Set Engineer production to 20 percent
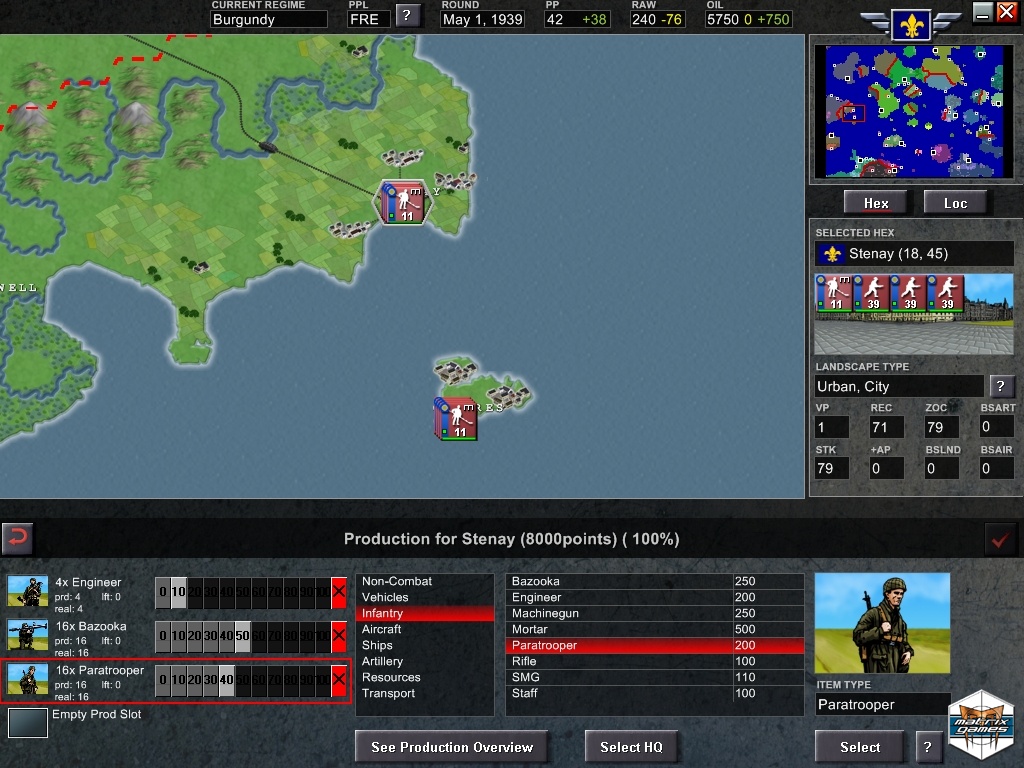The height and width of the screenshot is (768, 1024). (195, 592)
